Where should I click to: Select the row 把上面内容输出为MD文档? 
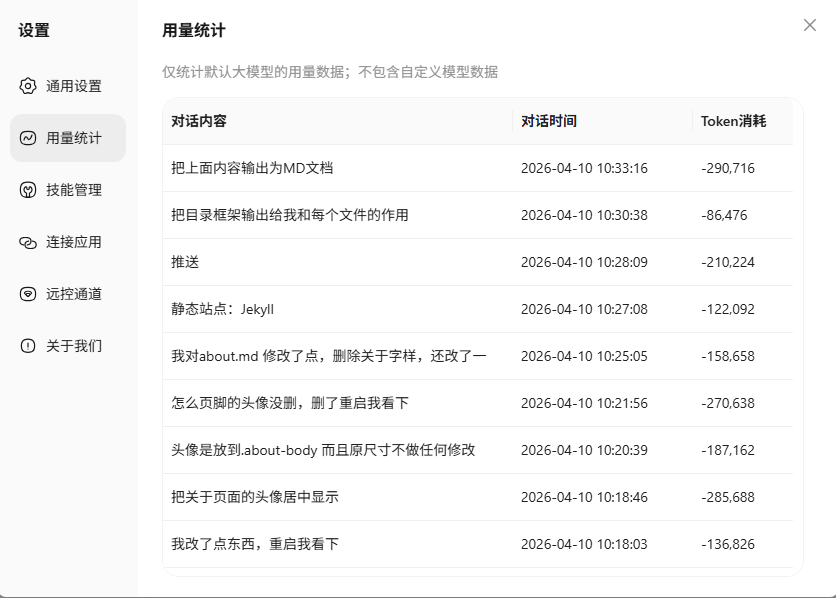click(x=252, y=168)
